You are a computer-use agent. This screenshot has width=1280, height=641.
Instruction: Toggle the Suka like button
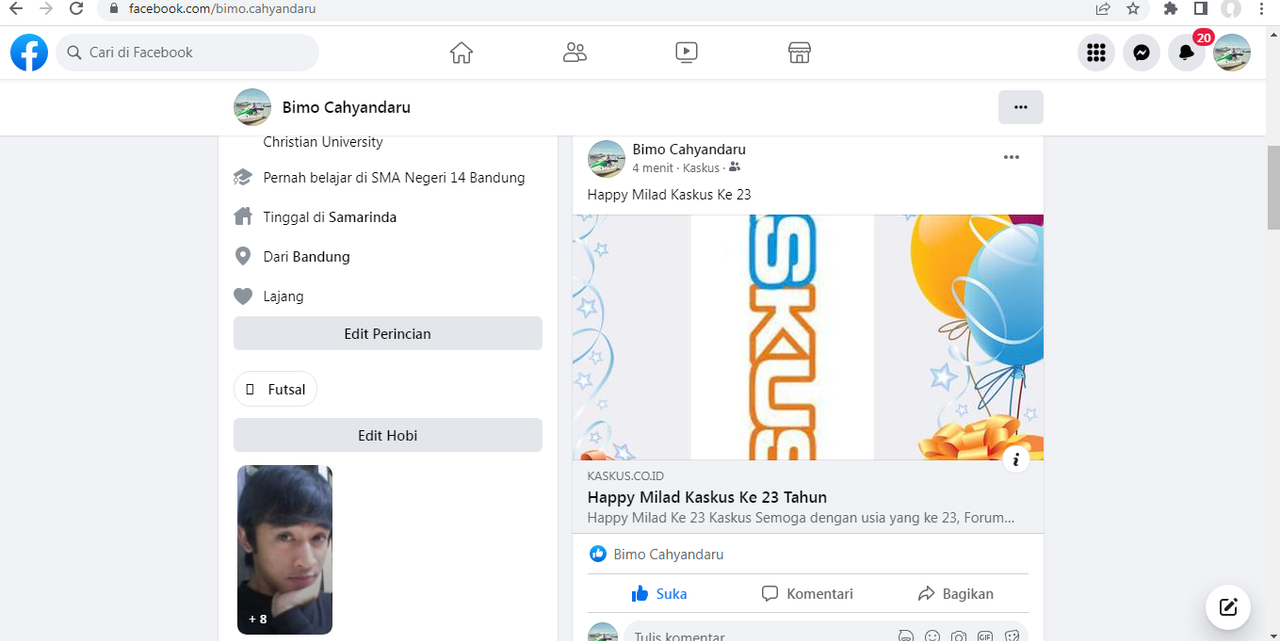coord(660,594)
